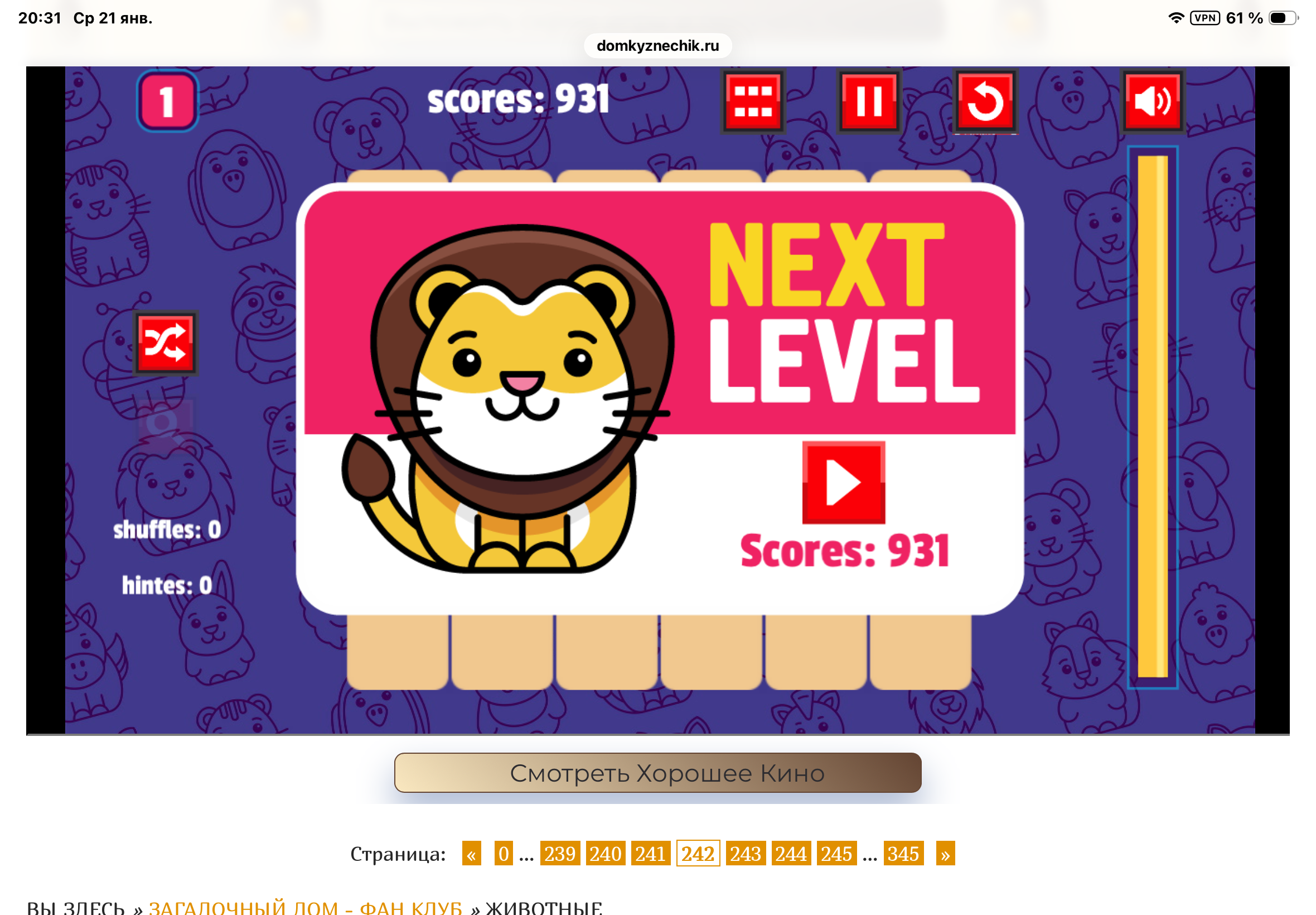Click the Смотреть Хорошее Кино button
This screenshot has width=1316, height=915.
657,772
